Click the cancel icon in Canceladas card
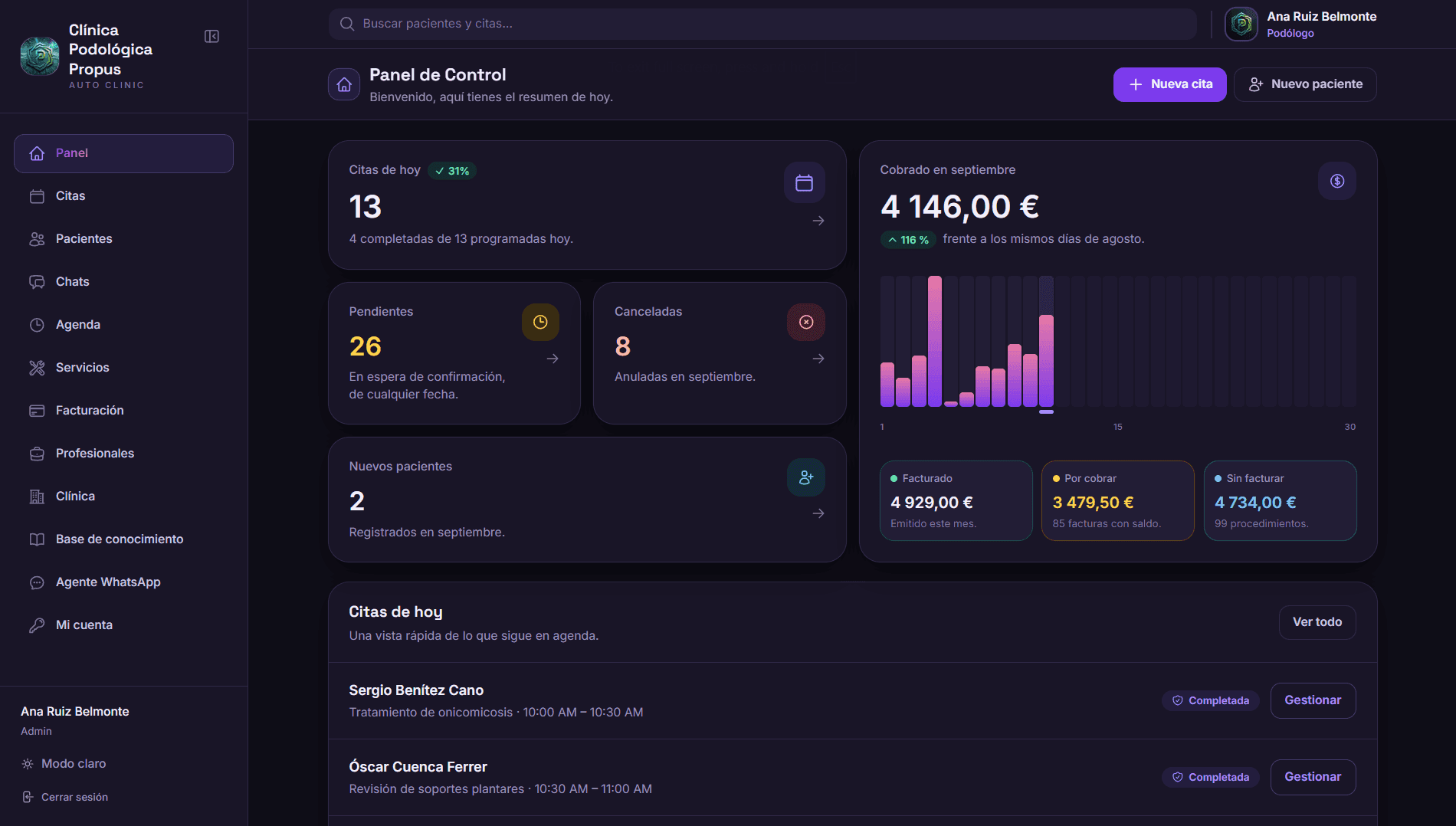The image size is (1456, 826). [x=806, y=322]
